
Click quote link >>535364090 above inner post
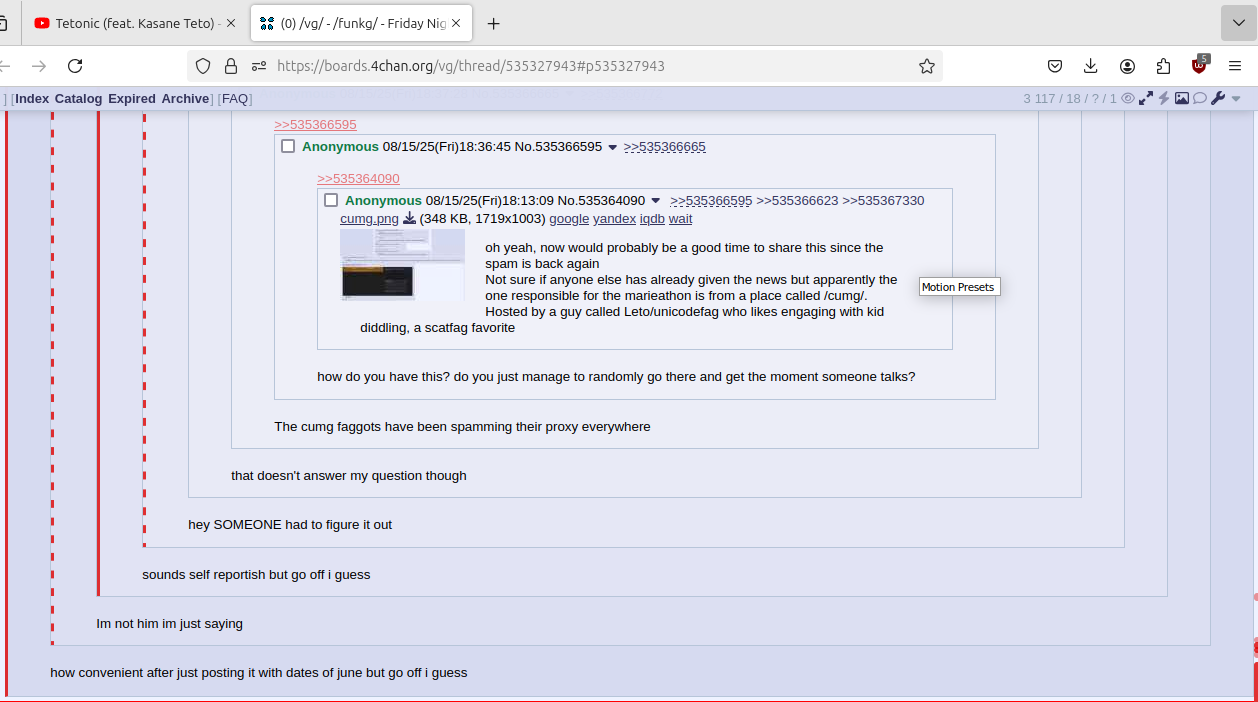[358, 178]
